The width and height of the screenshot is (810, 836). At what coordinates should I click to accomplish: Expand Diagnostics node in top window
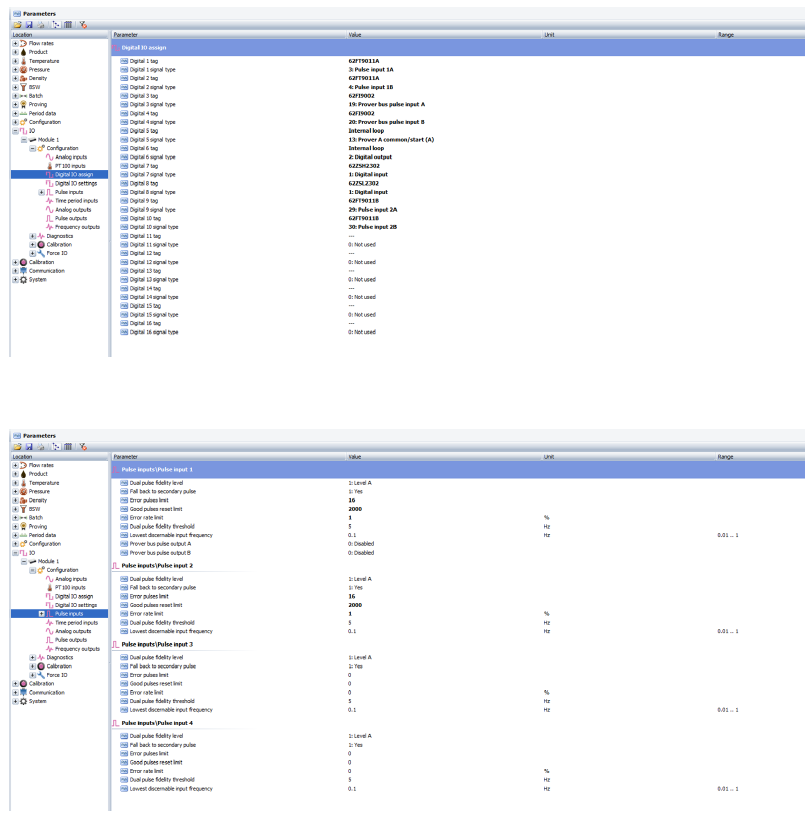pos(33,236)
